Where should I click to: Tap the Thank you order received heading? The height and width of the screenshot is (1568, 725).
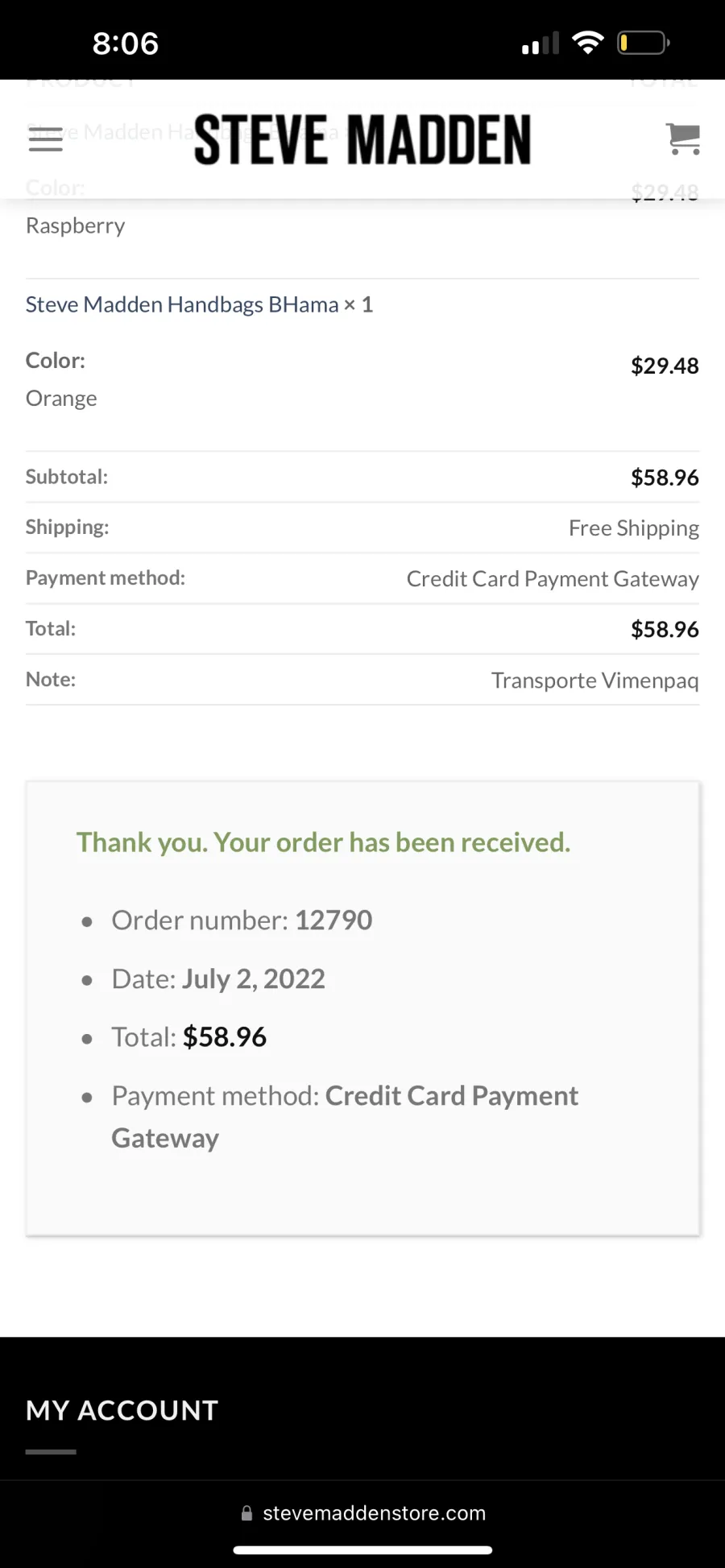pos(323,842)
